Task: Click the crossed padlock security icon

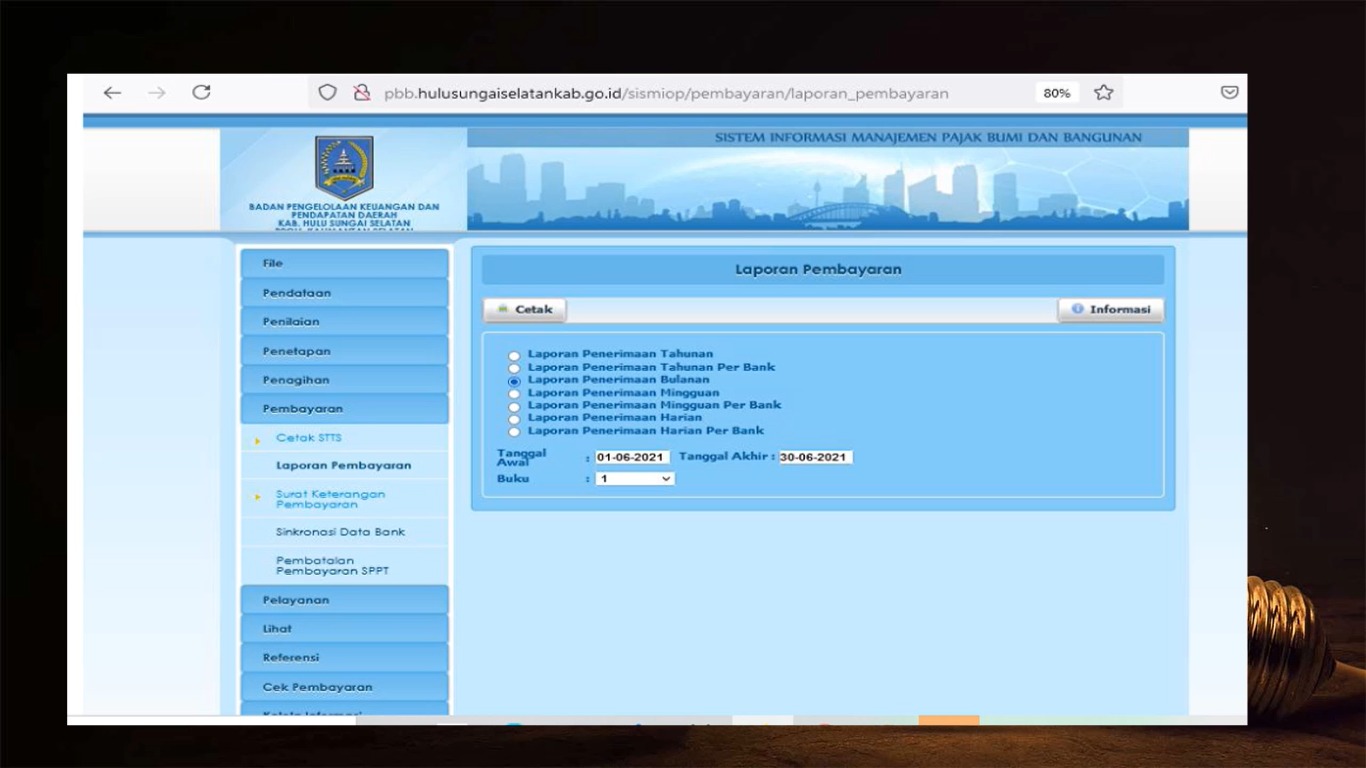Action: [362, 93]
